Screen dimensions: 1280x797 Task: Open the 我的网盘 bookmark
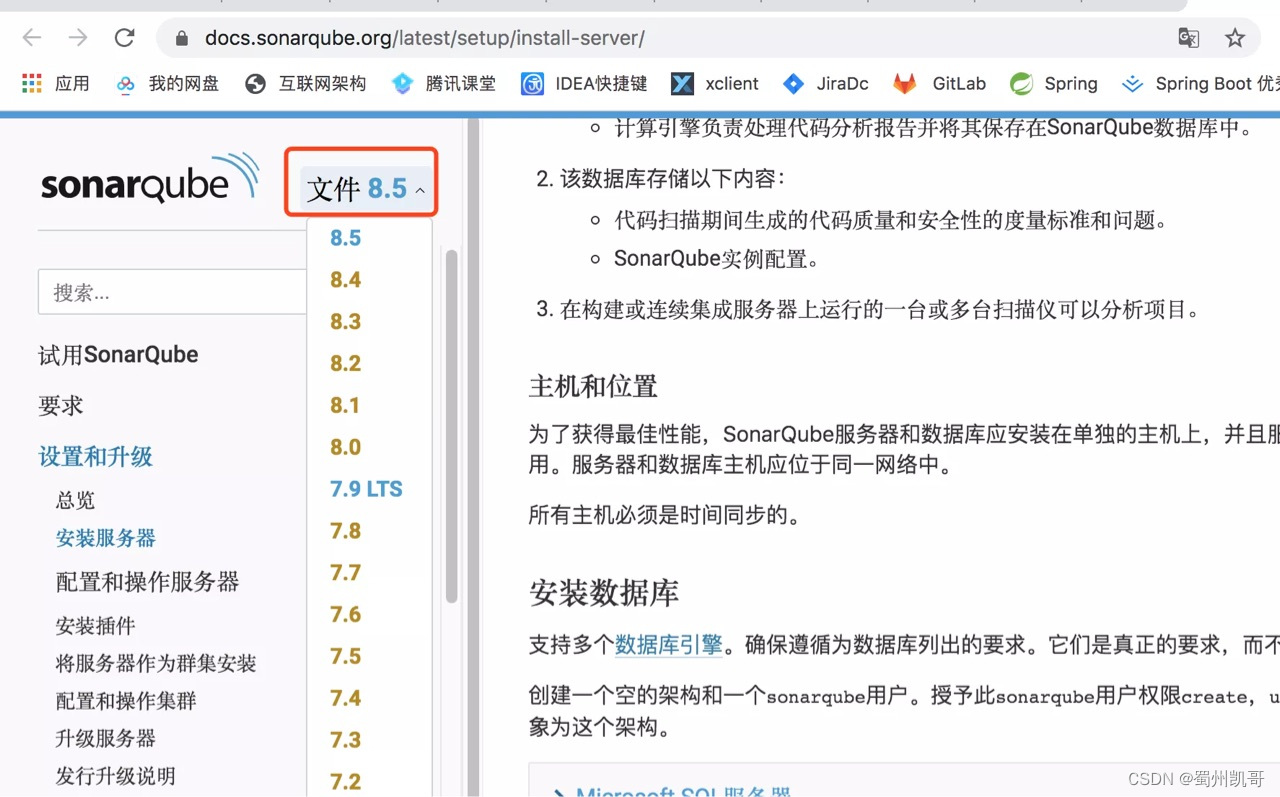tap(167, 84)
